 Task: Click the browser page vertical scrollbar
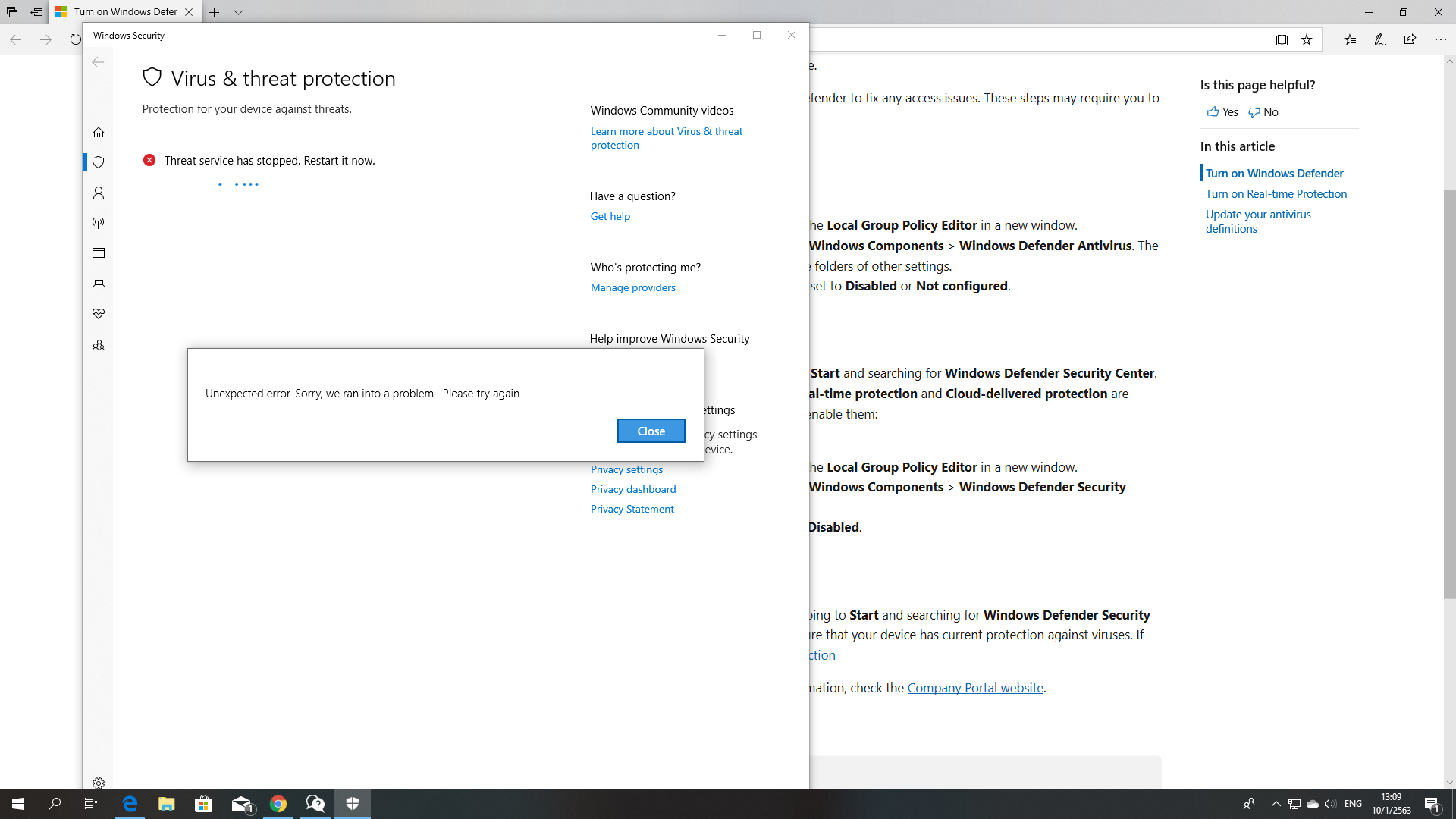coord(1449,394)
